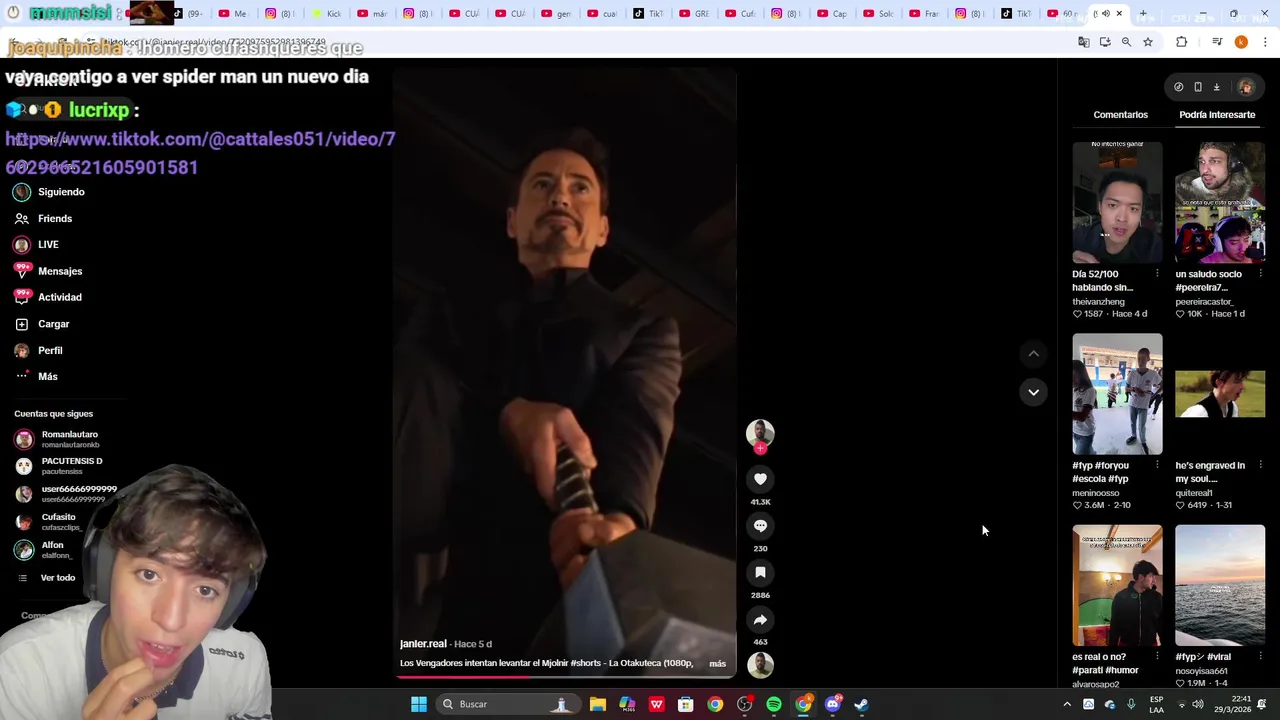This screenshot has width=1280, height=720.
Task: Open Spotify from the taskbar
Action: 774,704
